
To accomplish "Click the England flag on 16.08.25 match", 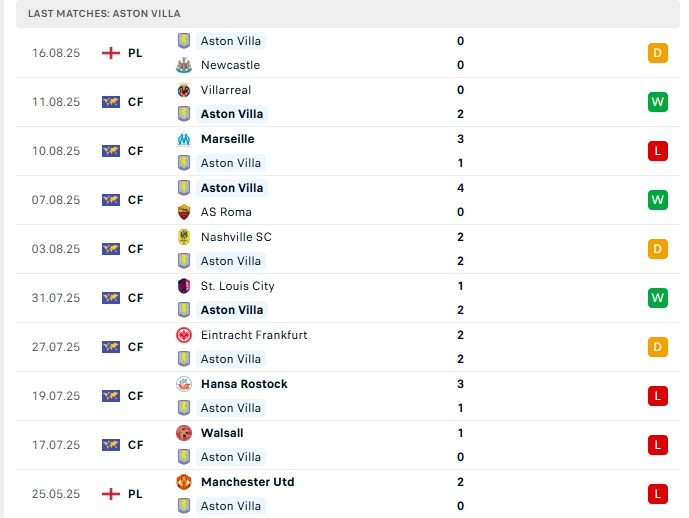I will pyautogui.click(x=110, y=53).
